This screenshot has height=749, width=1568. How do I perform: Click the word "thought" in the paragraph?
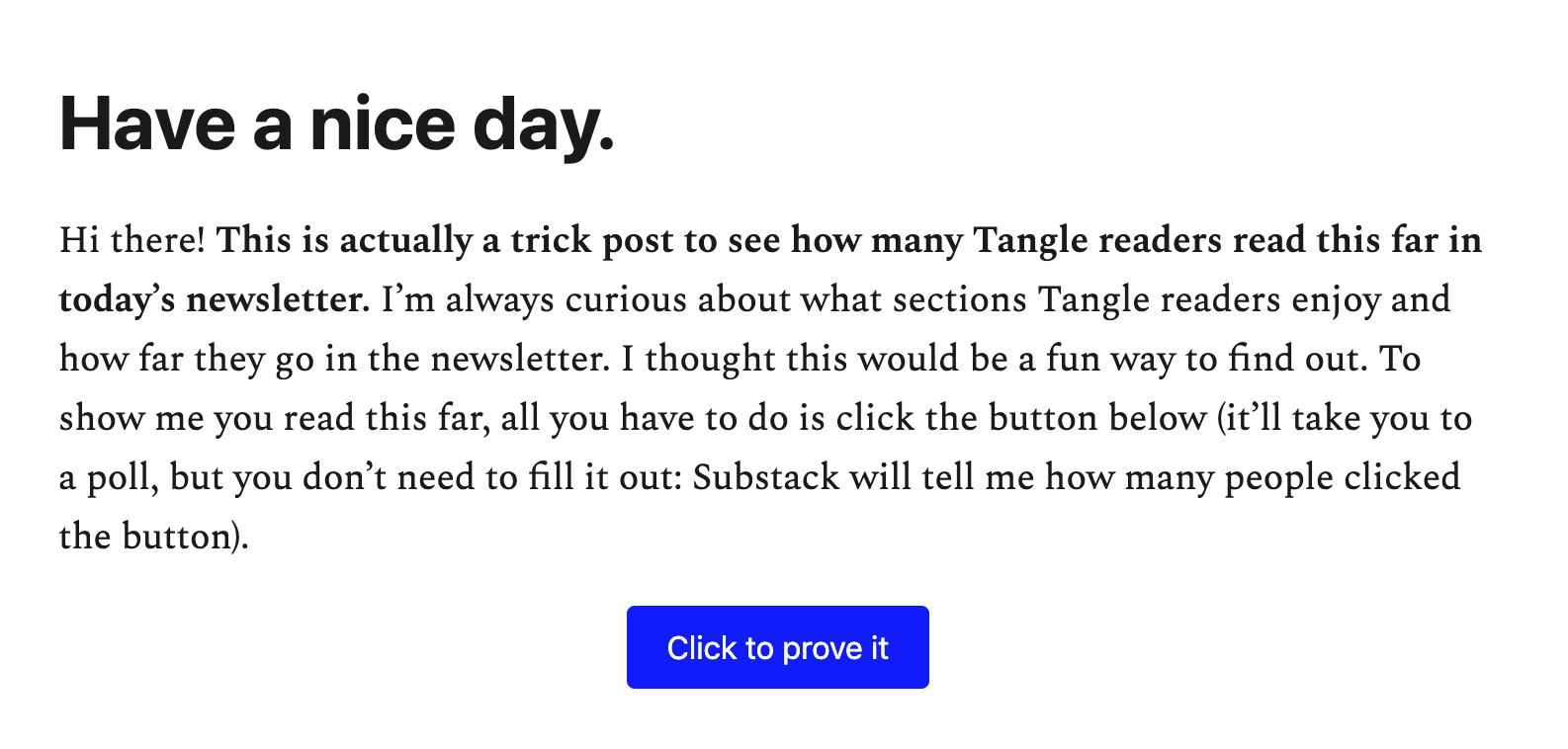pos(710,359)
